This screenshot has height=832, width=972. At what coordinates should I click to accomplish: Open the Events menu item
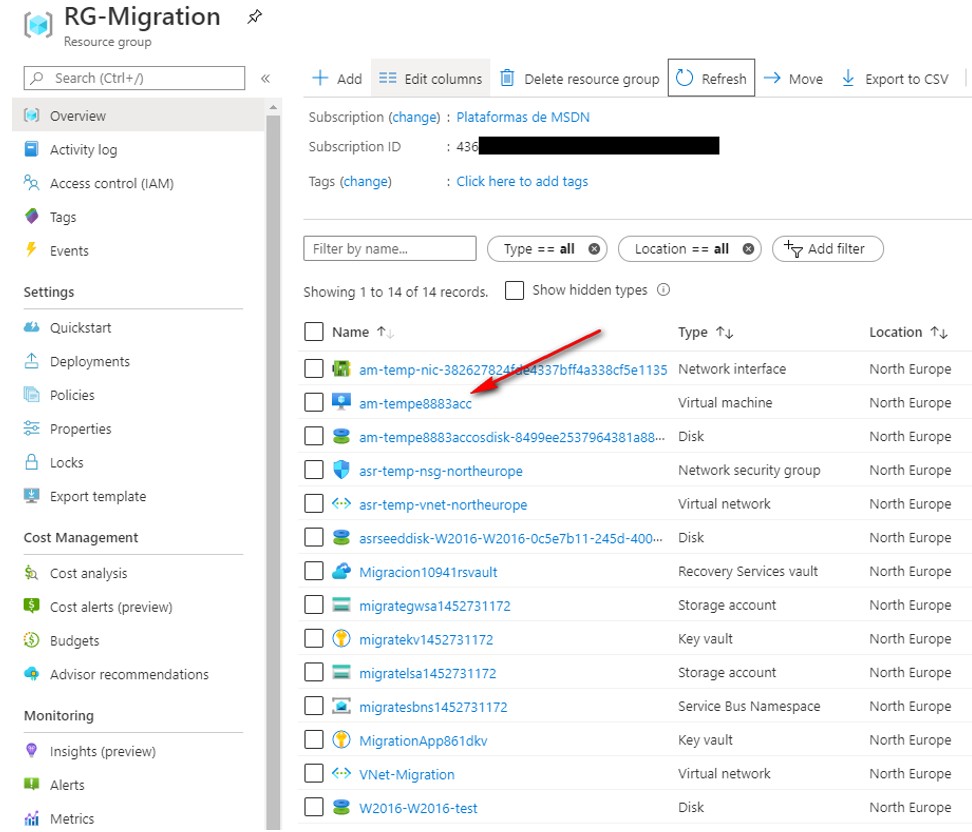point(69,250)
